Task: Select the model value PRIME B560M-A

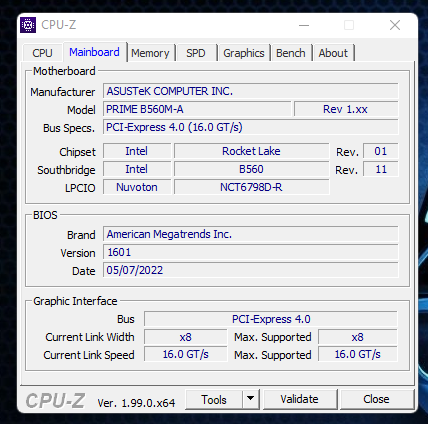Action: (x=197, y=109)
